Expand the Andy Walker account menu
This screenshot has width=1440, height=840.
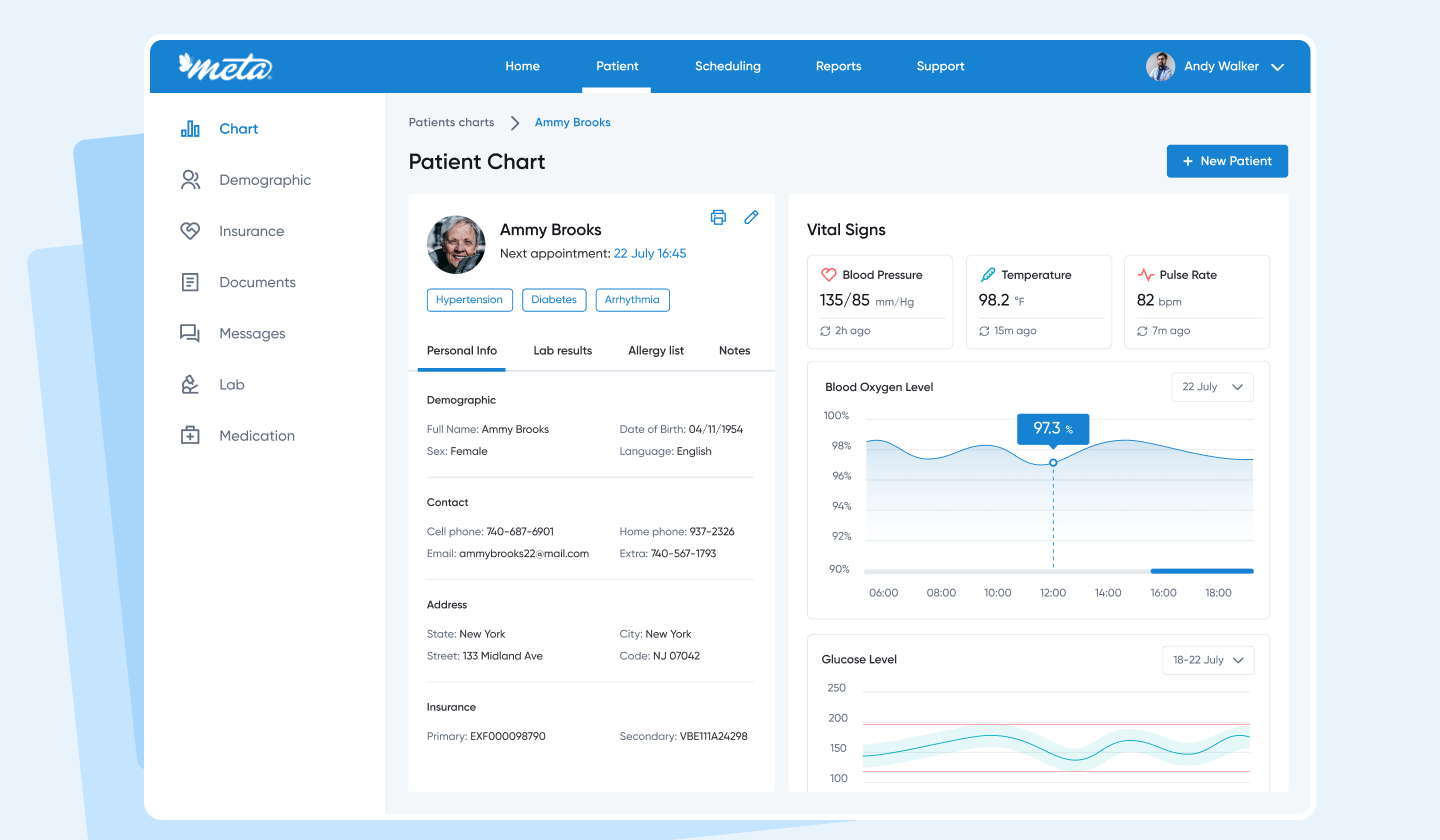coord(1277,67)
